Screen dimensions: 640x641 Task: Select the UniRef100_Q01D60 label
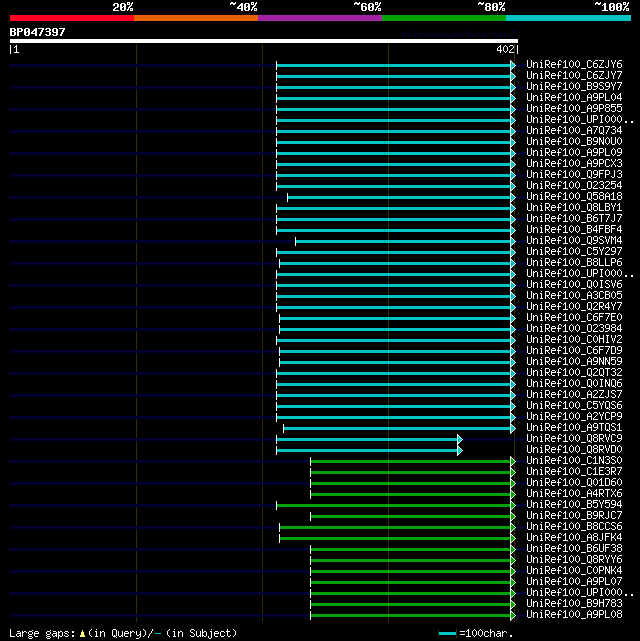[x=574, y=482]
